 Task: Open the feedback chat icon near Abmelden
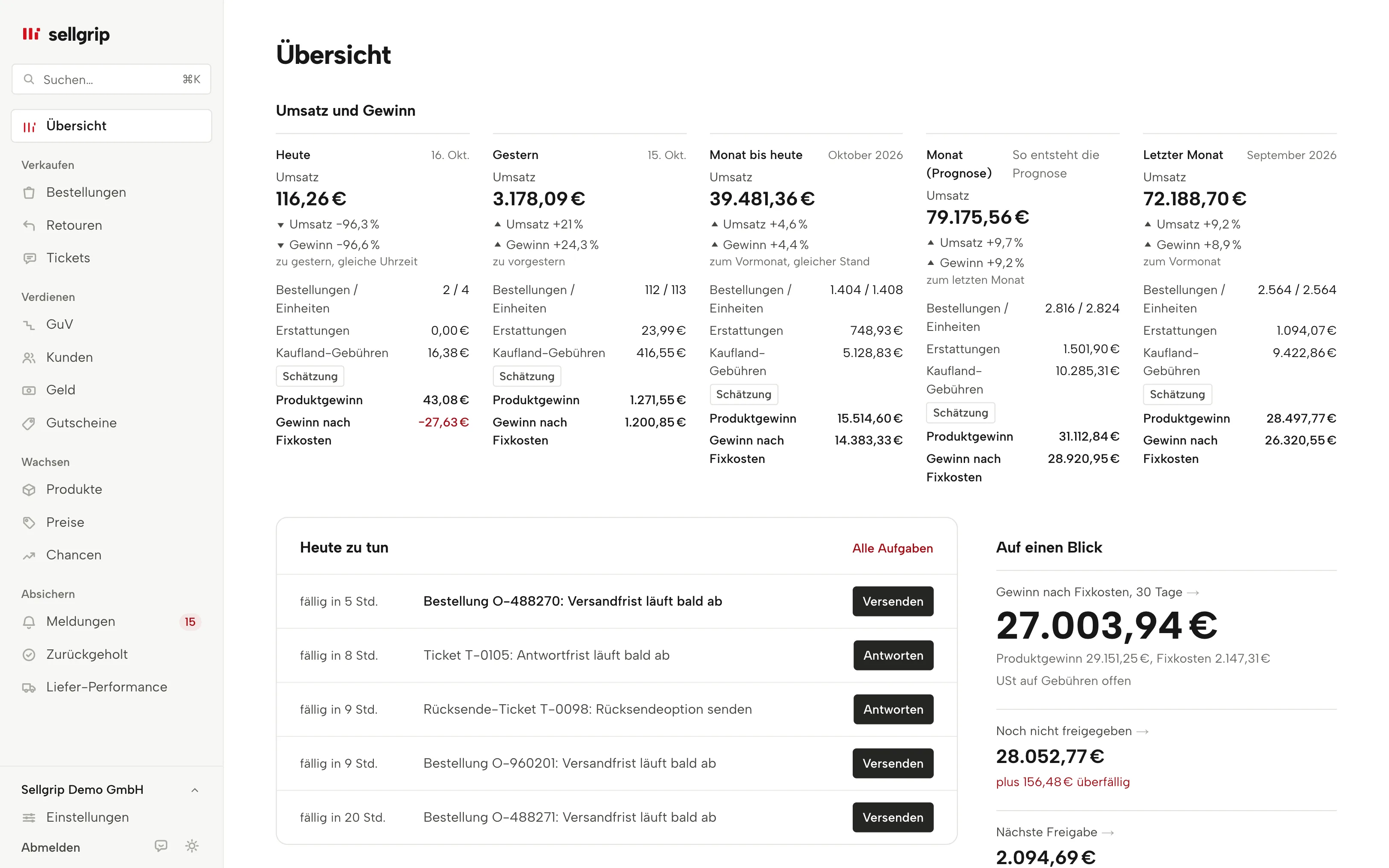[x=161, y=846]
